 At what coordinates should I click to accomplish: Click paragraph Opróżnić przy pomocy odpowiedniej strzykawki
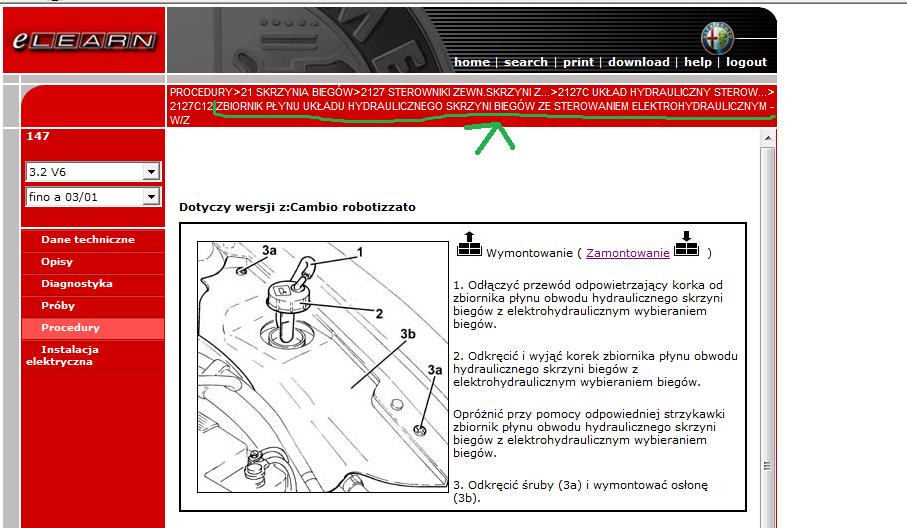point(589,434)
